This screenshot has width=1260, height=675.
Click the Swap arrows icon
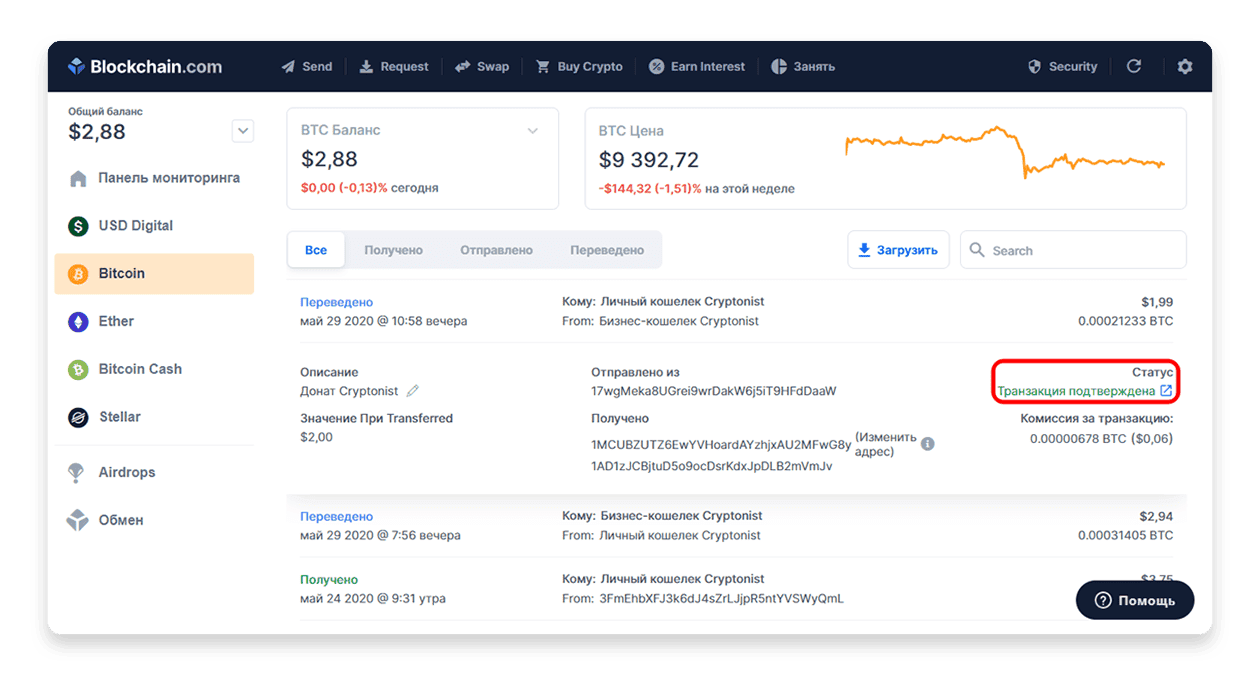[x=463, y=67]
